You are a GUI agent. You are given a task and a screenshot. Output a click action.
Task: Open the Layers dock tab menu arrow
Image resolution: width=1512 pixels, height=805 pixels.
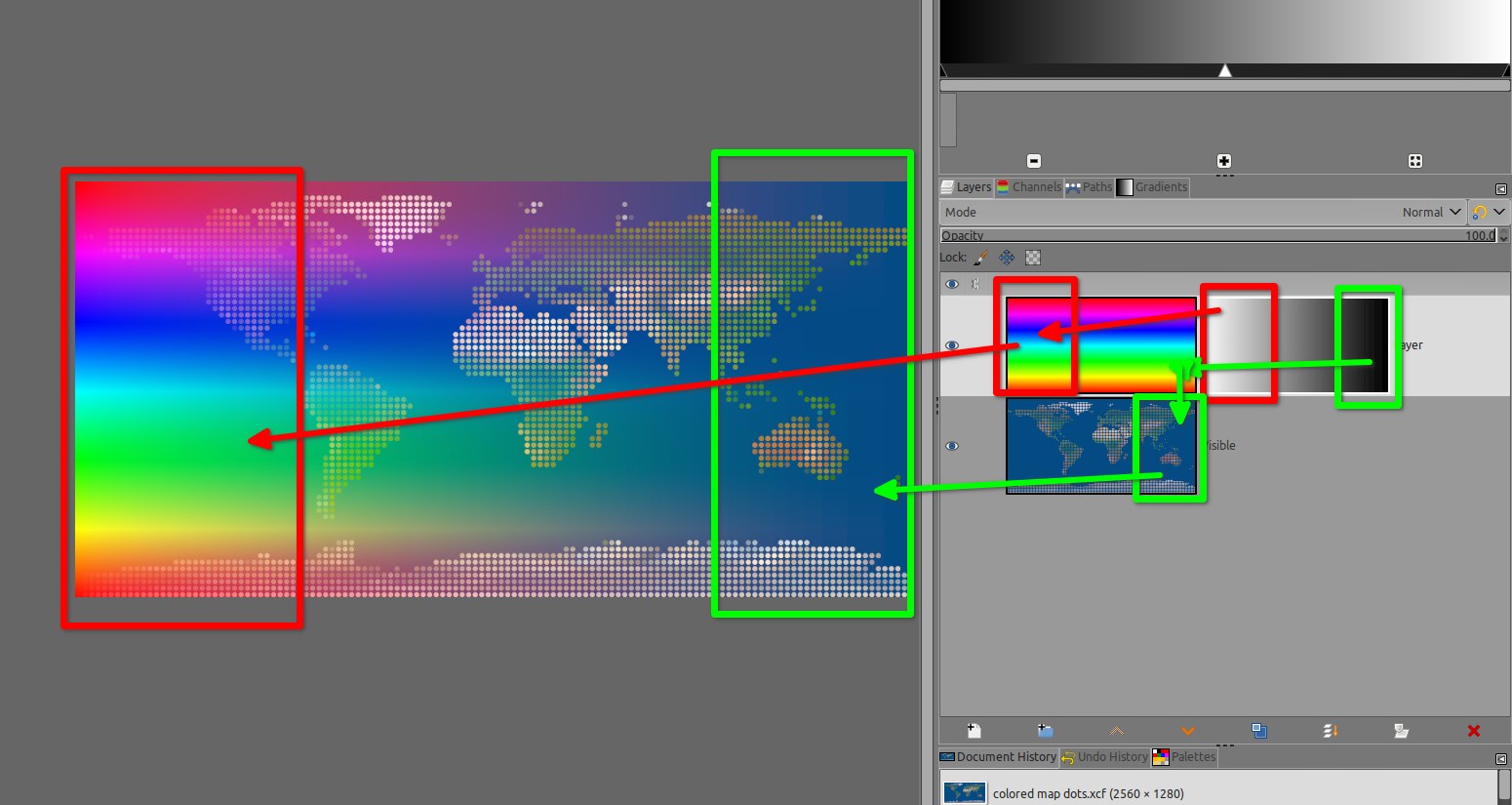pyautogui.click(x=1501, y=188)
